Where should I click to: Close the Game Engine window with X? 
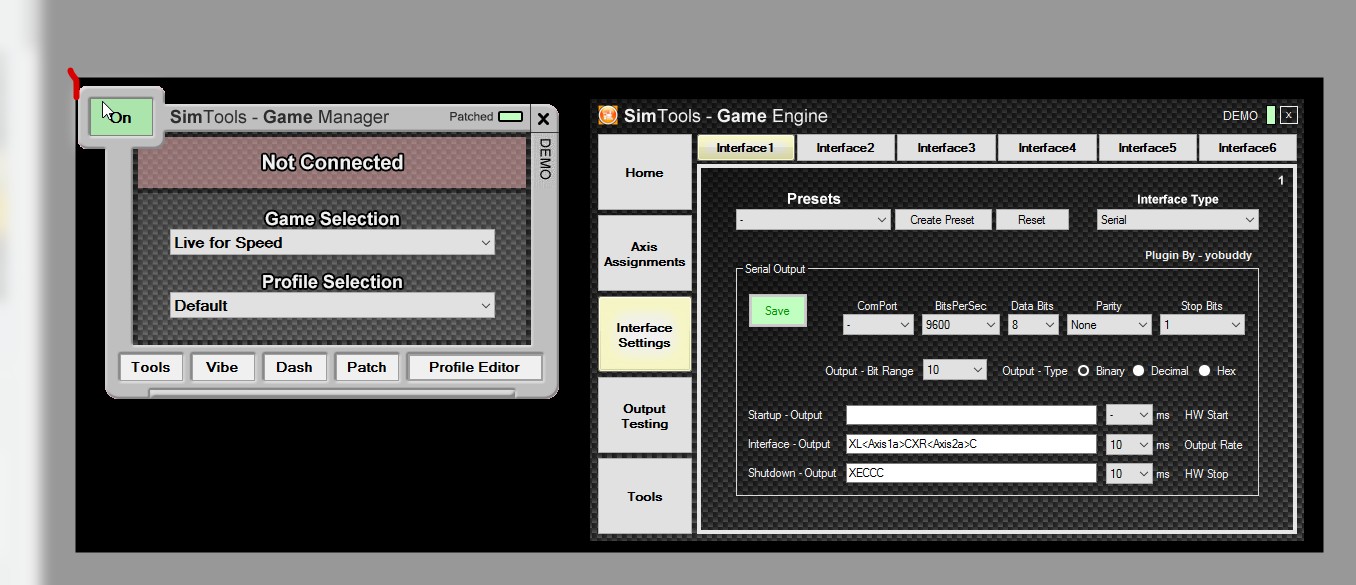click(1289, 115)
